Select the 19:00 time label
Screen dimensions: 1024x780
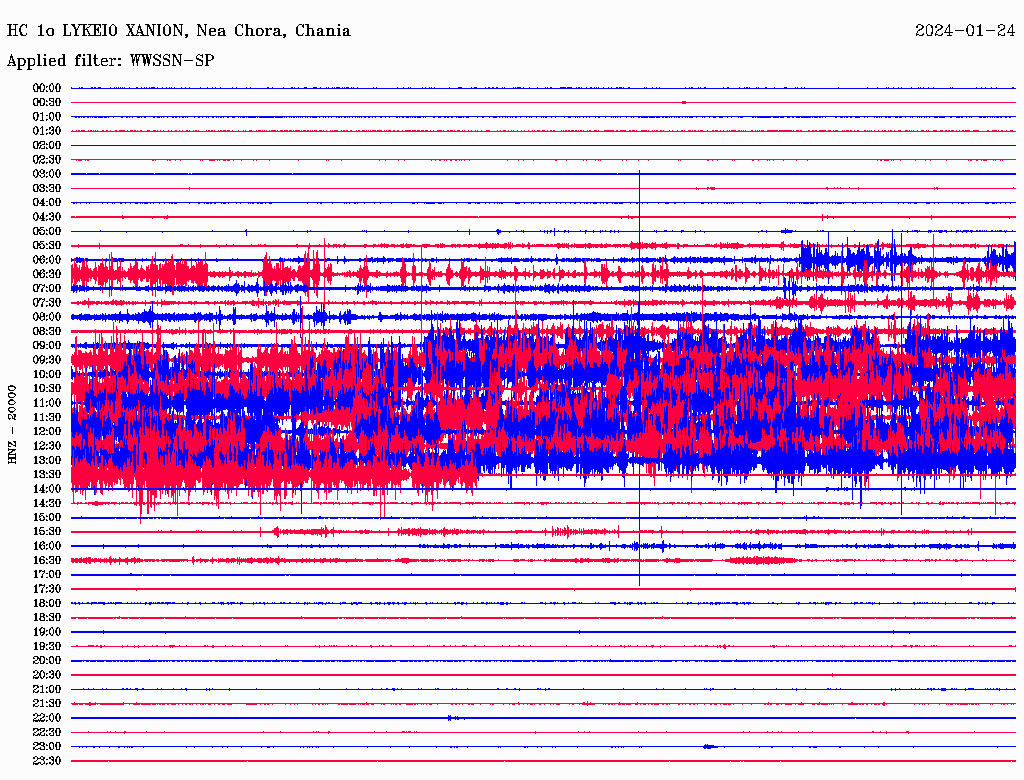(47, 632)
